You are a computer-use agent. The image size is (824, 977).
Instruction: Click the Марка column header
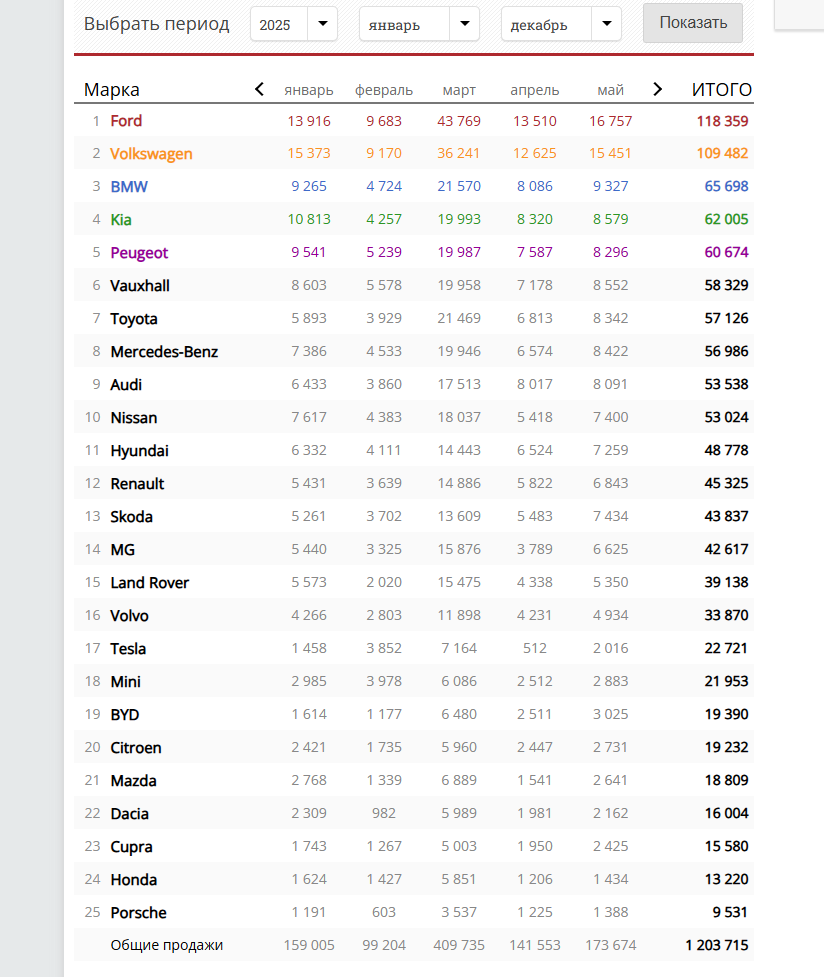click(x=112, y=90)
